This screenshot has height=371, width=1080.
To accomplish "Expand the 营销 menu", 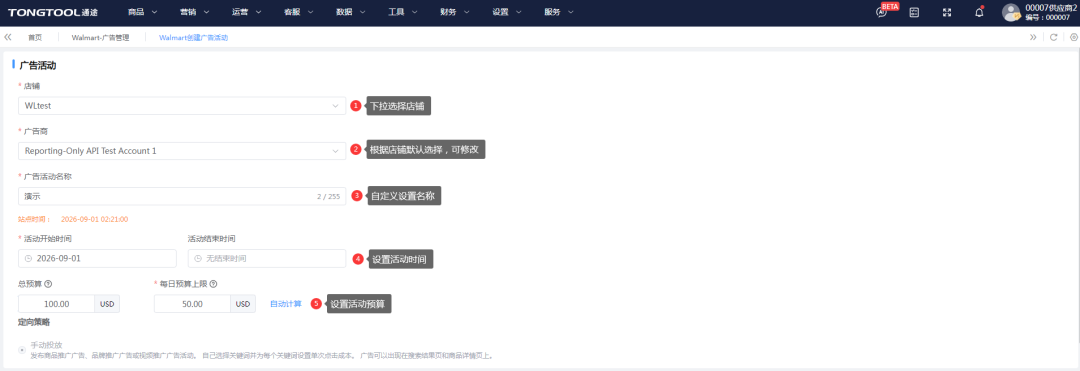I will [195, 12].
